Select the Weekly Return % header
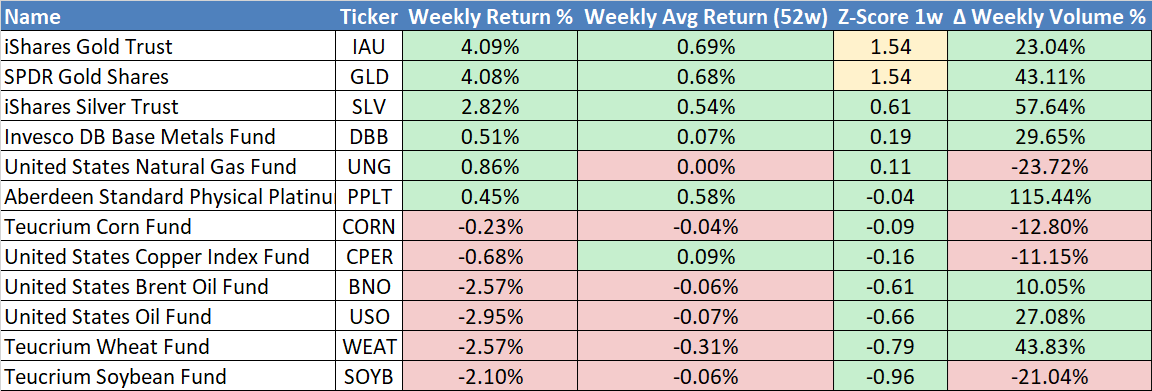Image resolution: width=1152 pixels, height=391 pixels. [x=490, y=16]
